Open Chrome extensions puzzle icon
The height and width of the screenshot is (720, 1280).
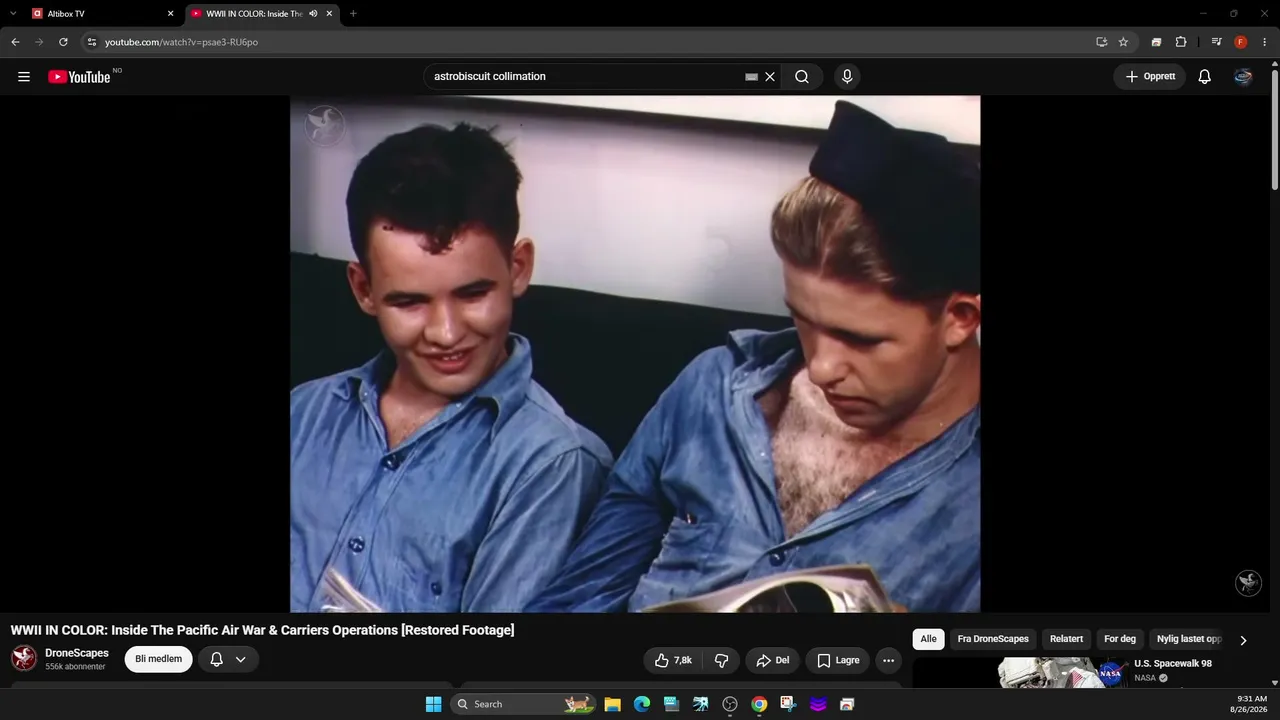[1181, 42]
